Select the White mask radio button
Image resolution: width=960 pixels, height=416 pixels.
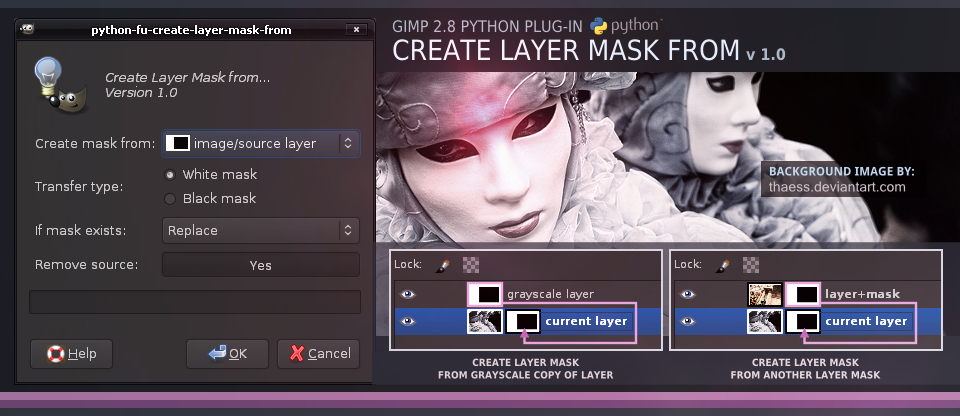[170, 175]
